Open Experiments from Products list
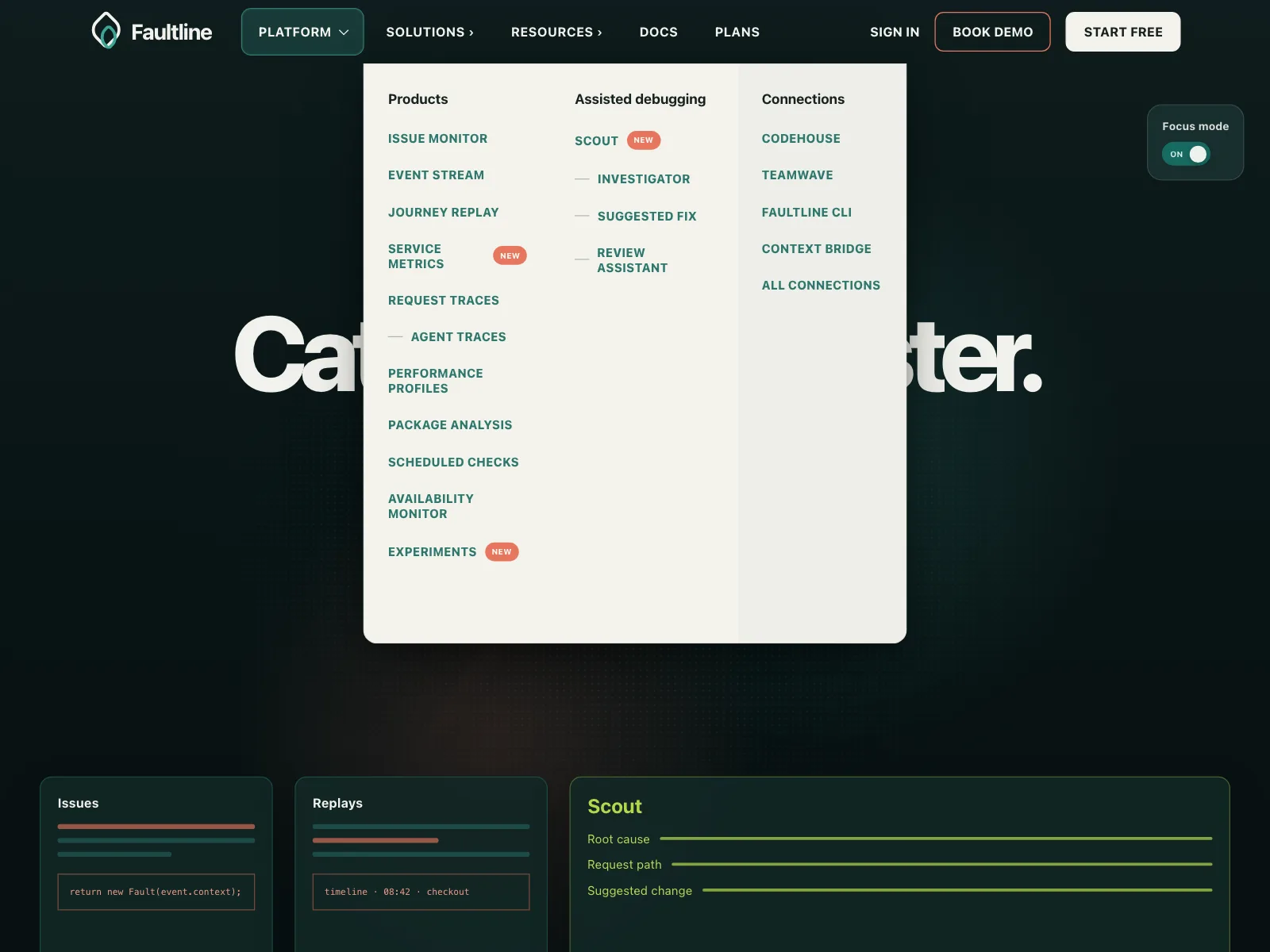Image resolution: width=1270 pixels, height=952 pixels. coord(432,551)
